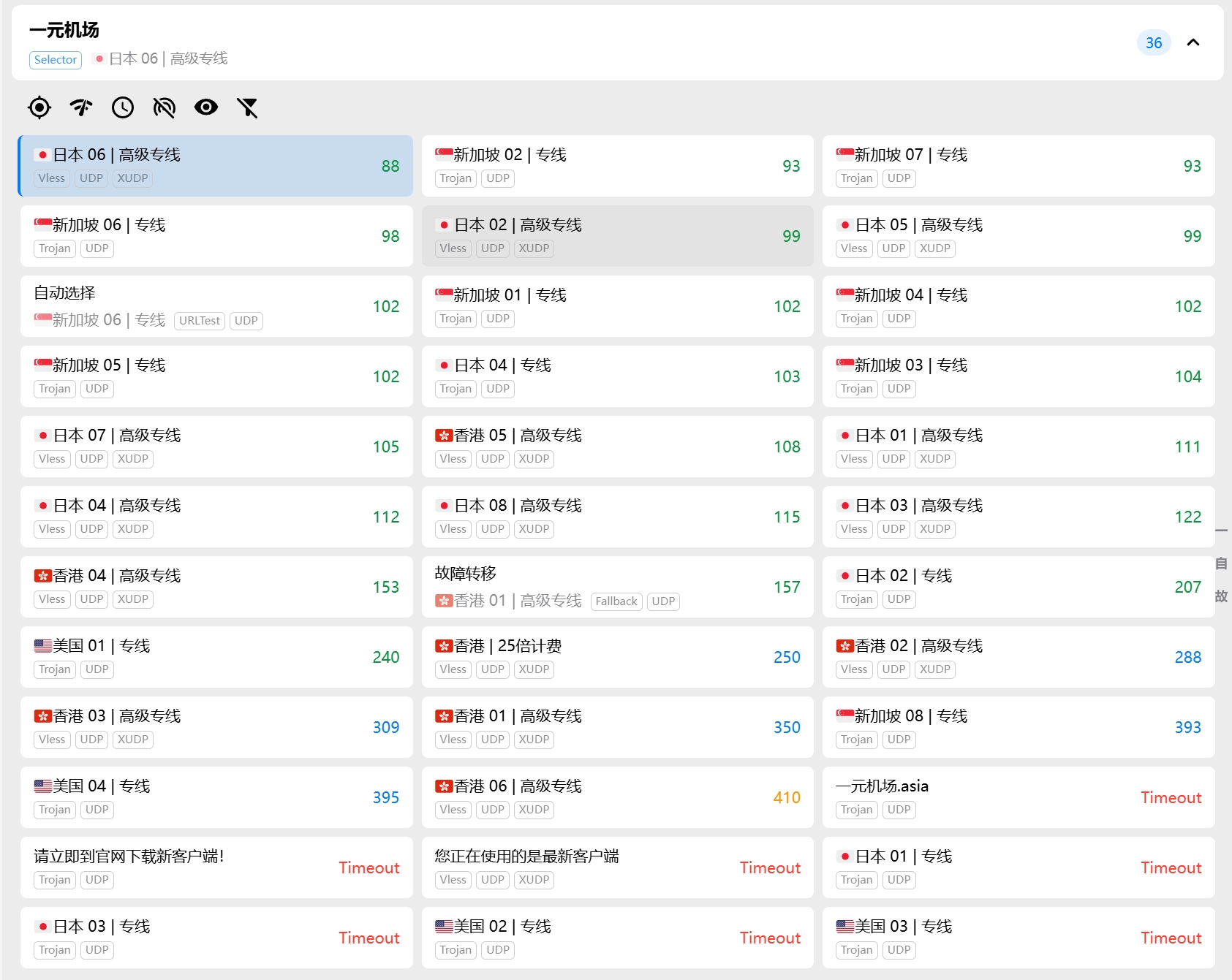
Task: Click the clock sort-by-delay icon
Action: pyautogui.click(x=123, y=108)
